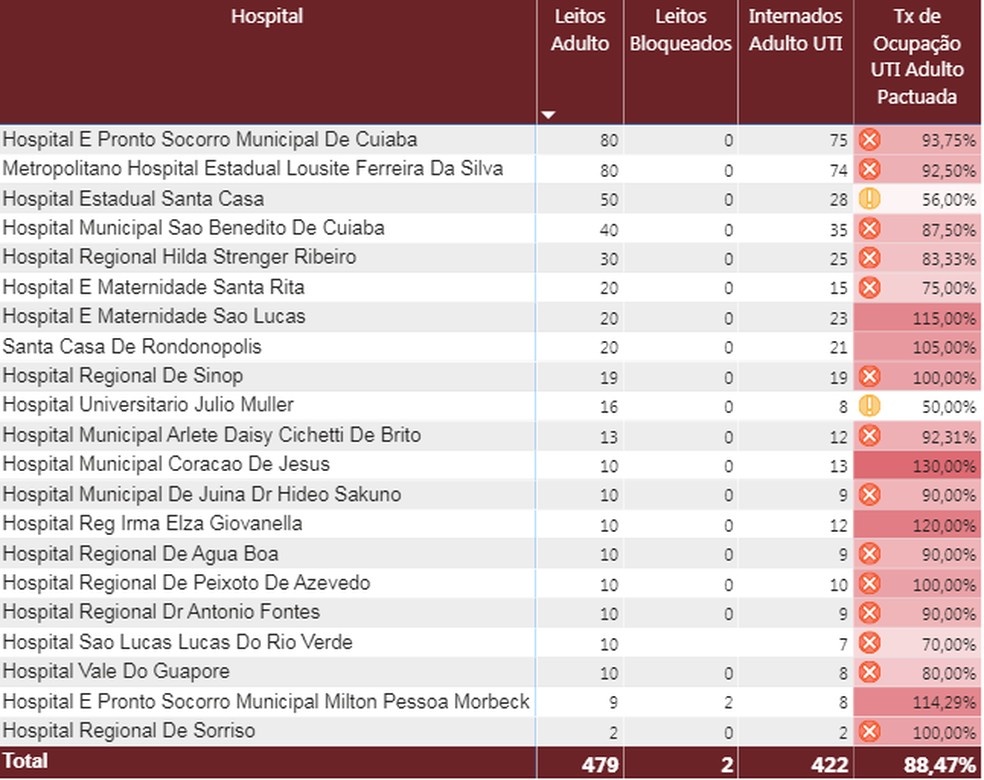Click red X icon for Hospital Regional De Sorriso
This screenshot has width=984, height=780.
pos(869,731)
